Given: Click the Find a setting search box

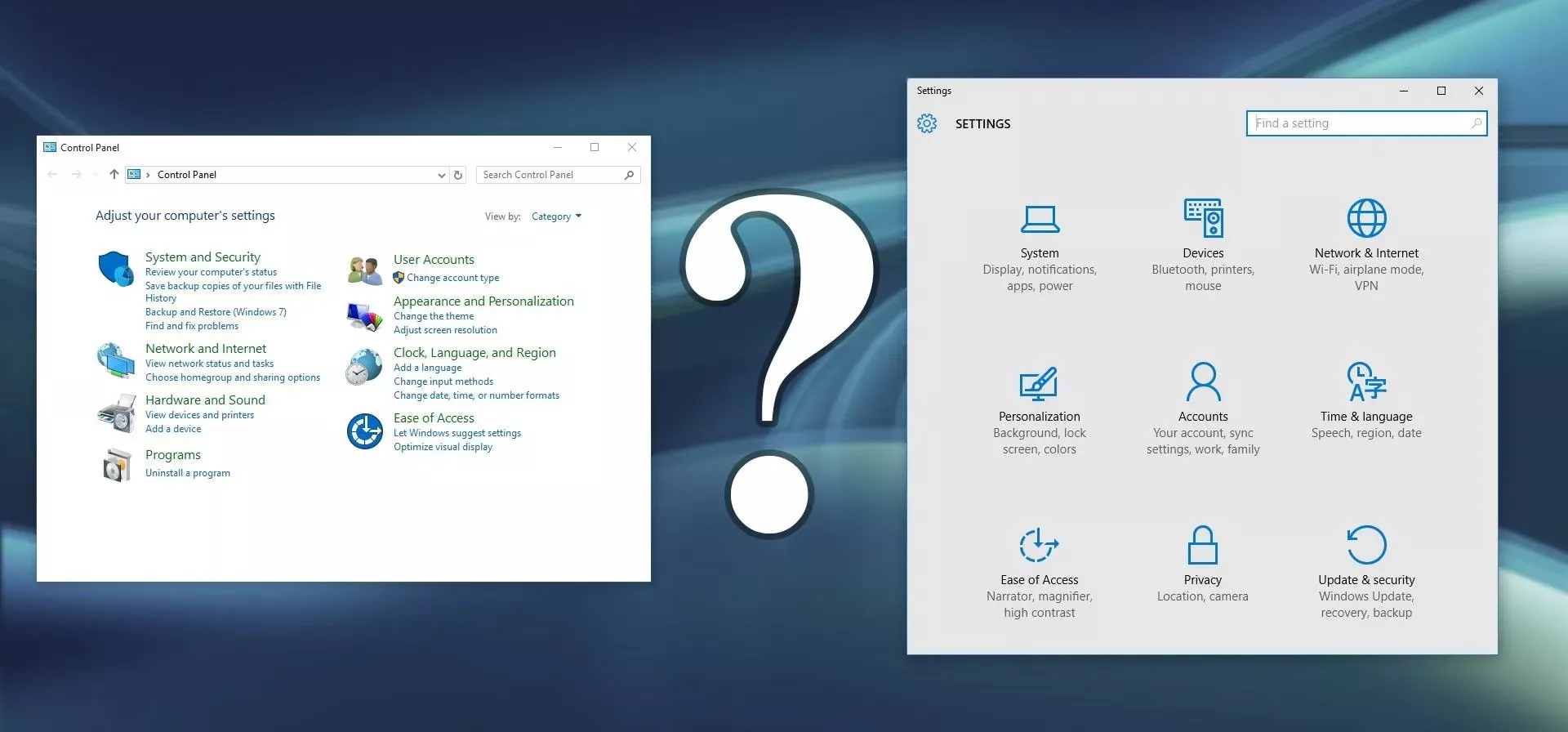Looking at the screenshot, I should click(1360, 123).
